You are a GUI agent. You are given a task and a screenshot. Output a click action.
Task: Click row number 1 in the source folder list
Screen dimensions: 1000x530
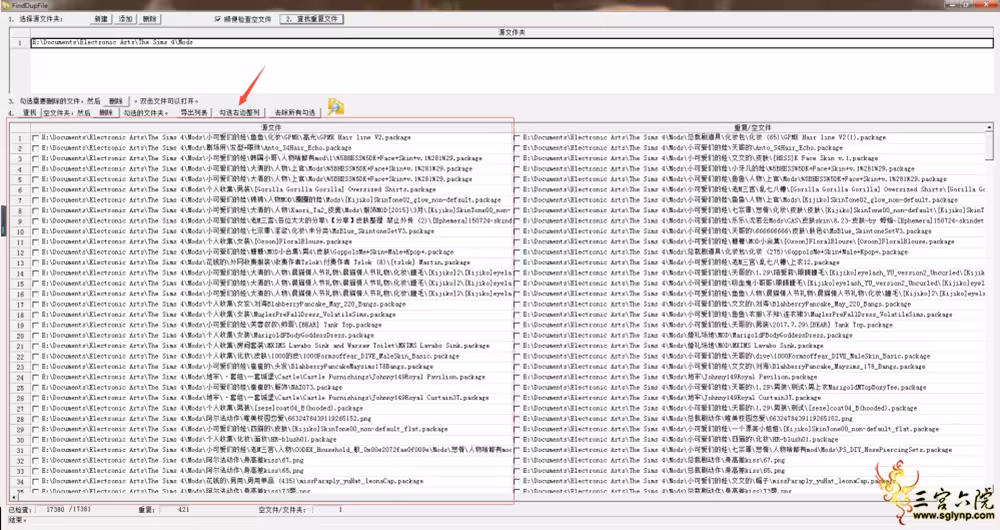click(x=20, y=43)
